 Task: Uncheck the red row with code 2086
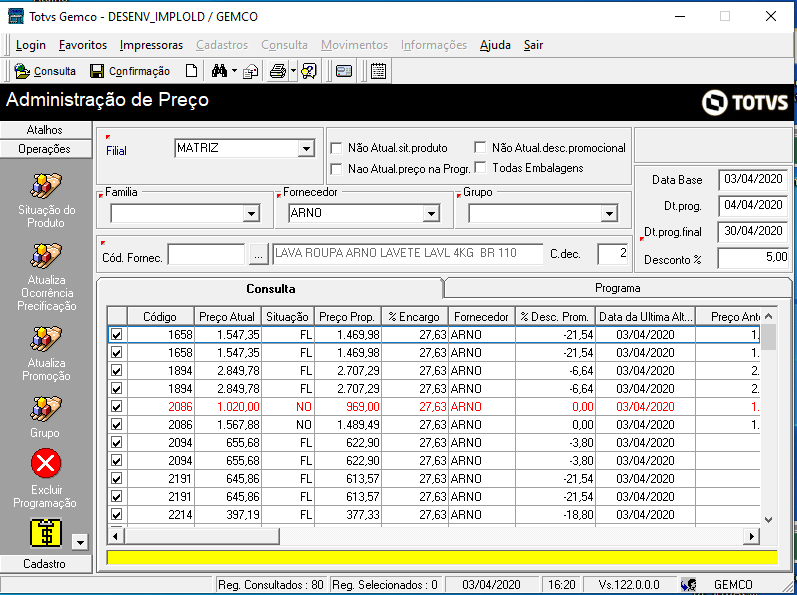pos(116,406)
